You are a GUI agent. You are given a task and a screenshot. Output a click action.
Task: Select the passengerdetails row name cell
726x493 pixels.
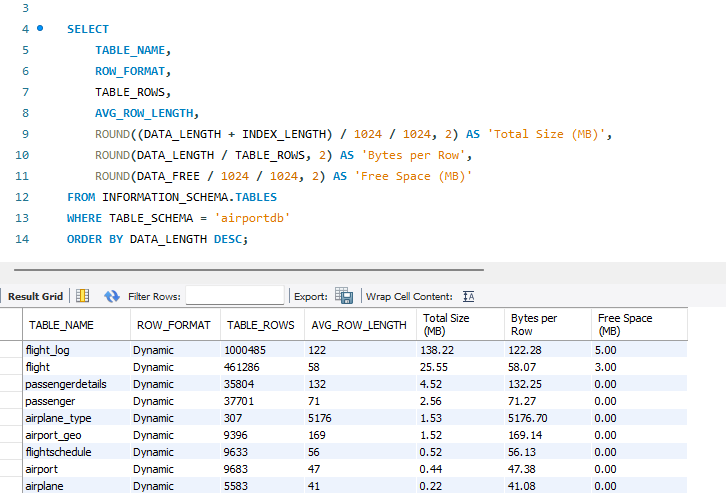point(66,384)
